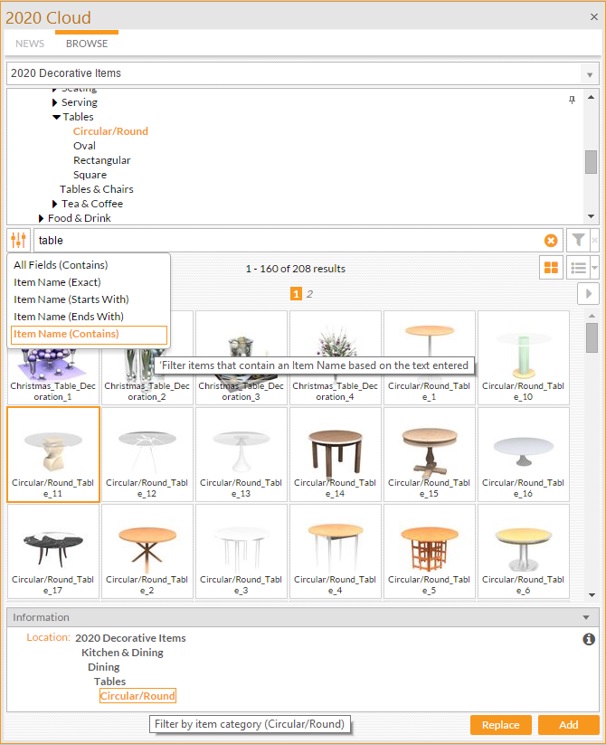The width and height of the screenshot is (606, 745).
Task: Select Circular/Round_Table_16 thumbnail
Action: click(523, 454)
